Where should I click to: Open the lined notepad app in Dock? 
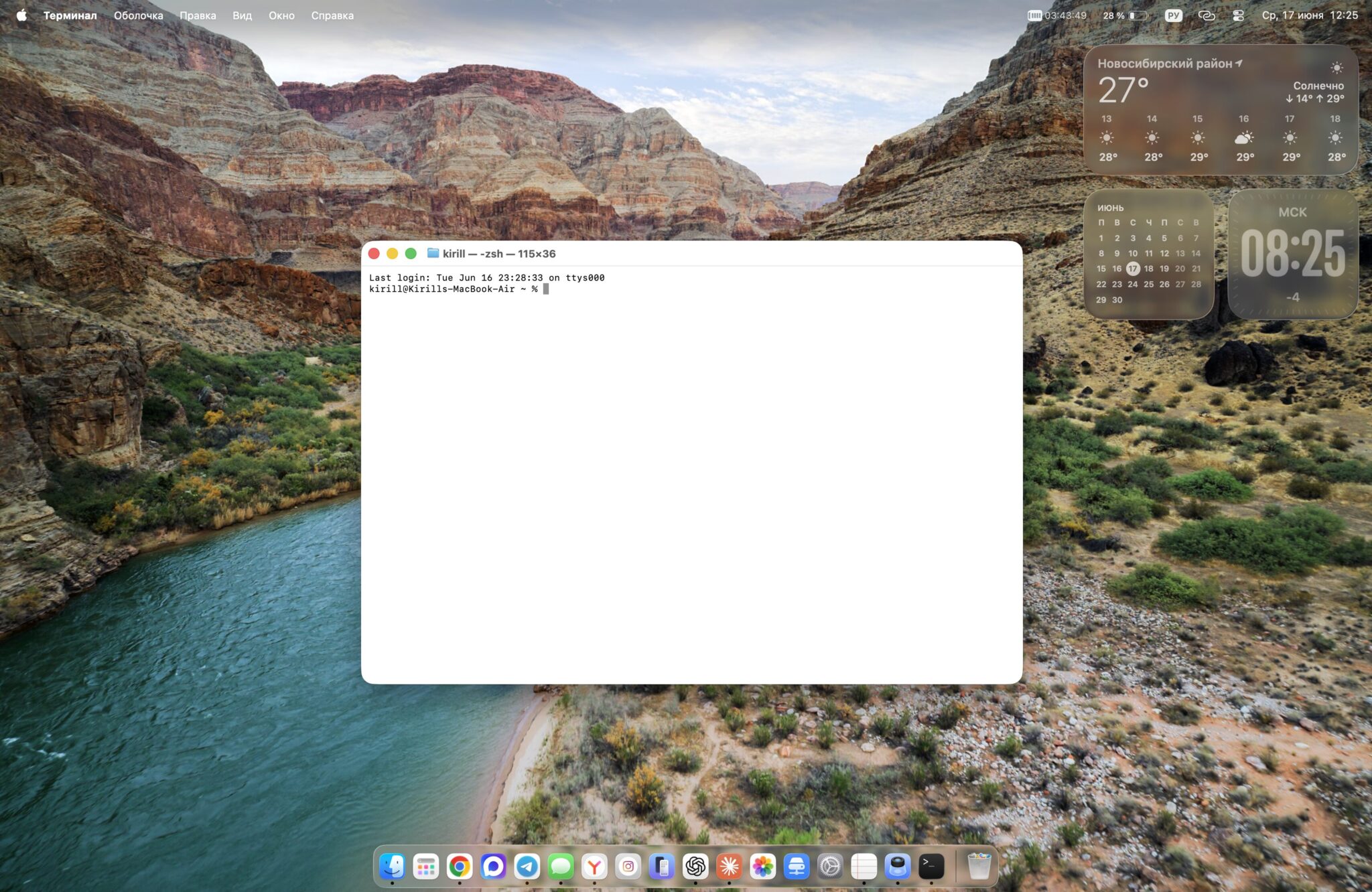tap(864, 867)
